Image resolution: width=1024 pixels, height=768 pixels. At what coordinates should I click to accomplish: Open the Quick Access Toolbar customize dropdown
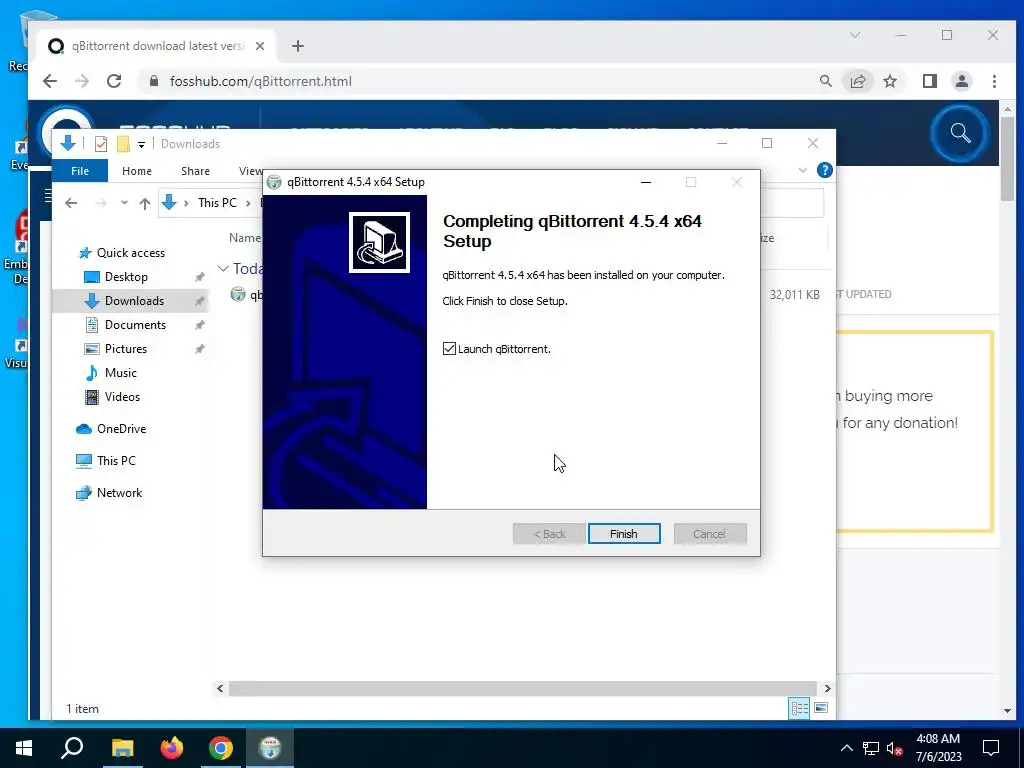[141, 144]
